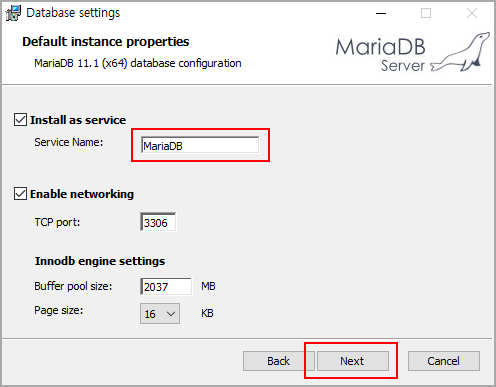Go Back to previous step

coord(278,361)
